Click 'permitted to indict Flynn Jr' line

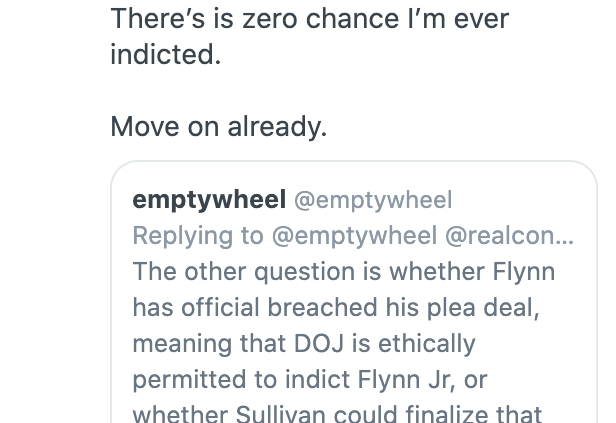point(310,379)
